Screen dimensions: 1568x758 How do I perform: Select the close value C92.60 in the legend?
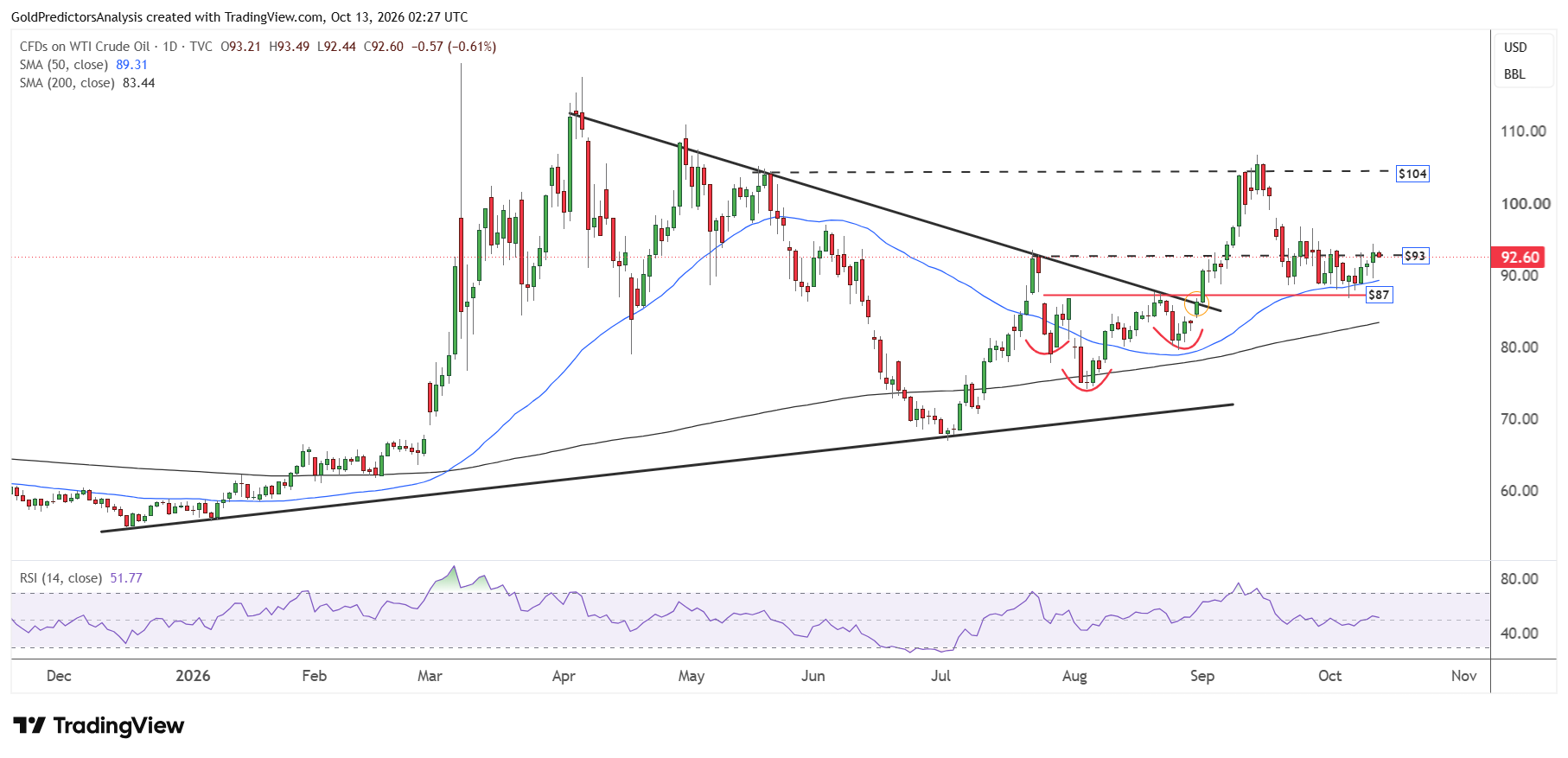tap(383, 47)
